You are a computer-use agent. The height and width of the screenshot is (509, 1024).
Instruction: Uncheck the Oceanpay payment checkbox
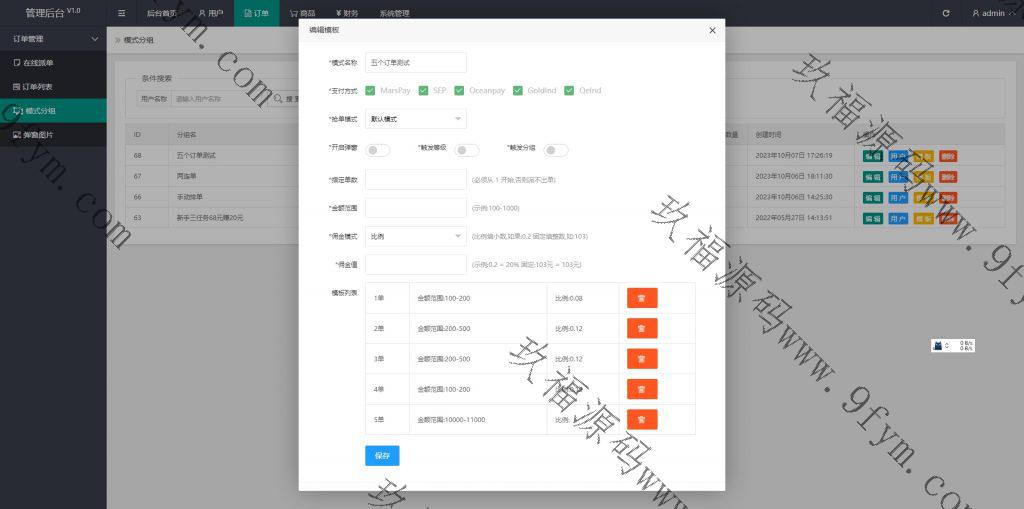coord(459,90)
